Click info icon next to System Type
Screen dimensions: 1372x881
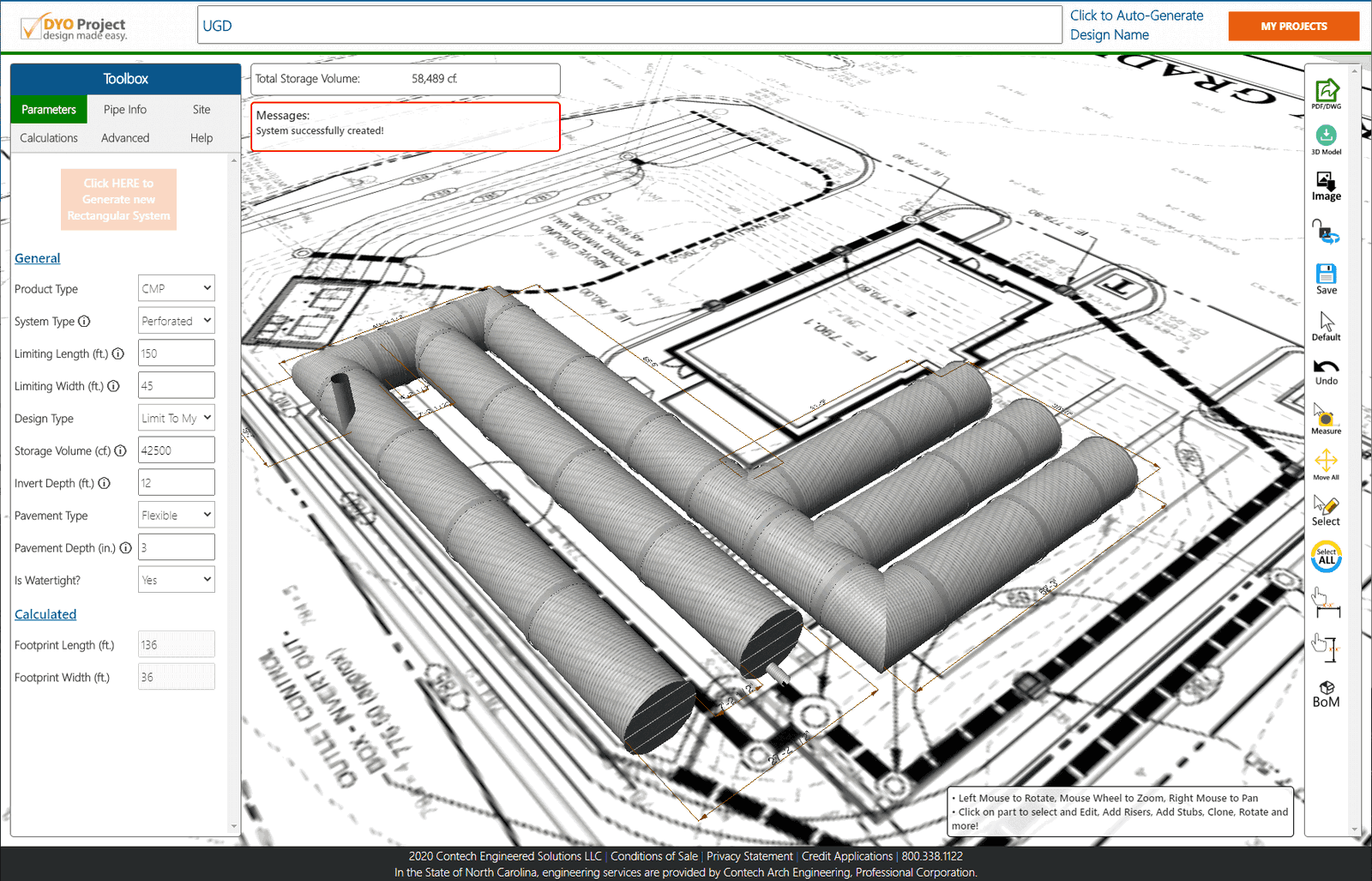tap(84, 322)
